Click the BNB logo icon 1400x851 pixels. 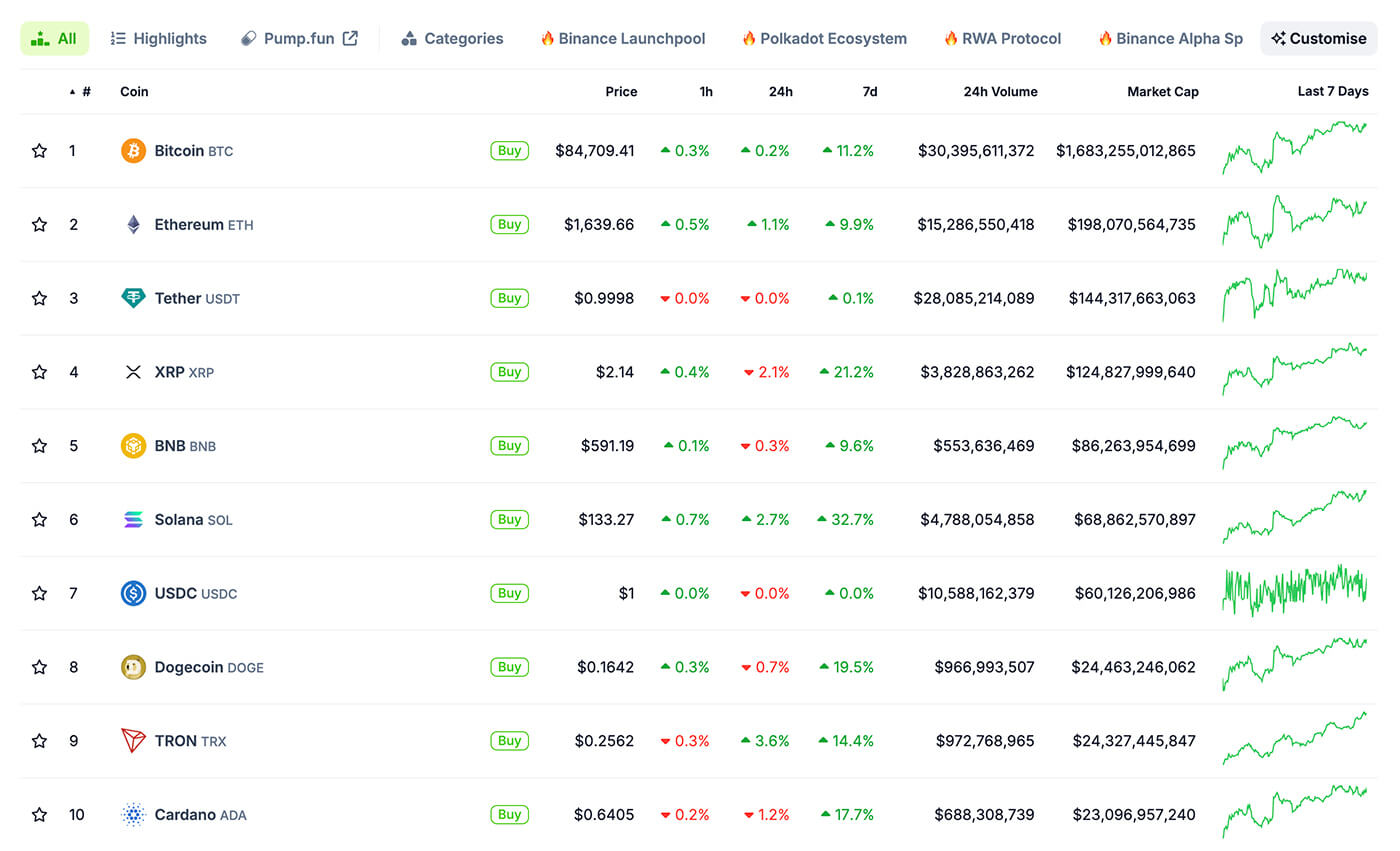(x=133, y=446)
